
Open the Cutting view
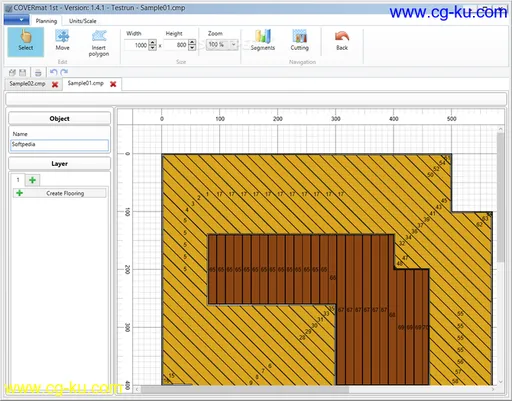[299, 40]
